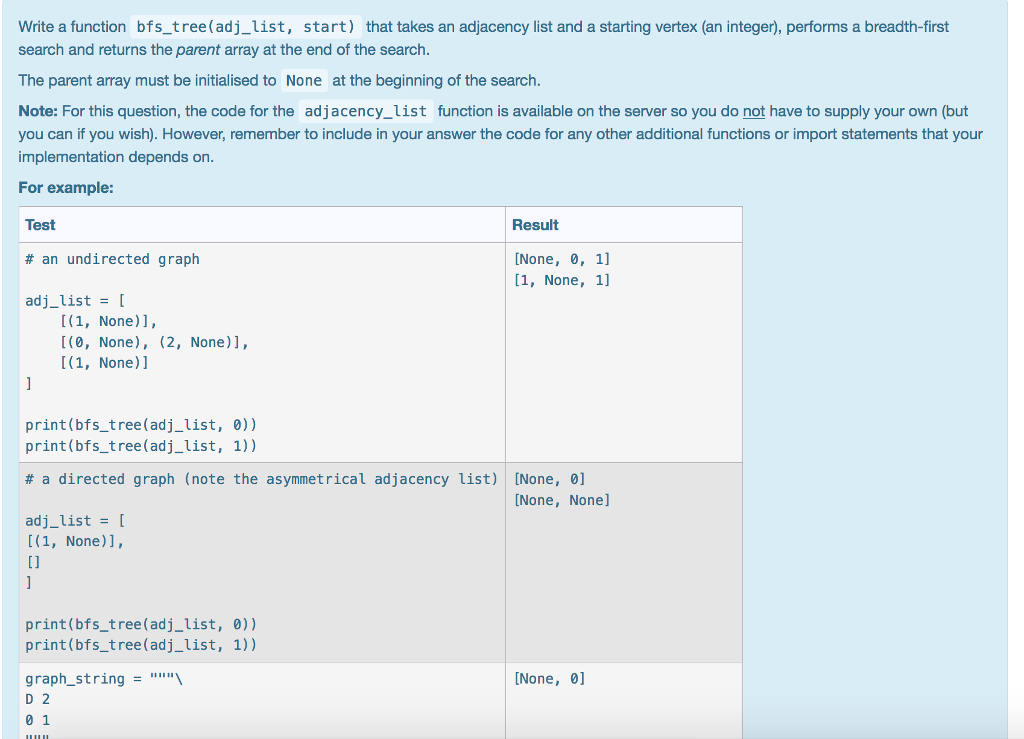Select the adjacency_list inline code snippet
The image size is (1024, 739).
pyautogui.click(x=364, y=111)
